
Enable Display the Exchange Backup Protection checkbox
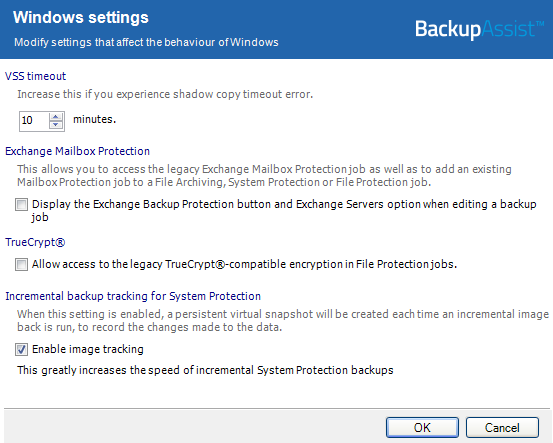click(21, 205)
